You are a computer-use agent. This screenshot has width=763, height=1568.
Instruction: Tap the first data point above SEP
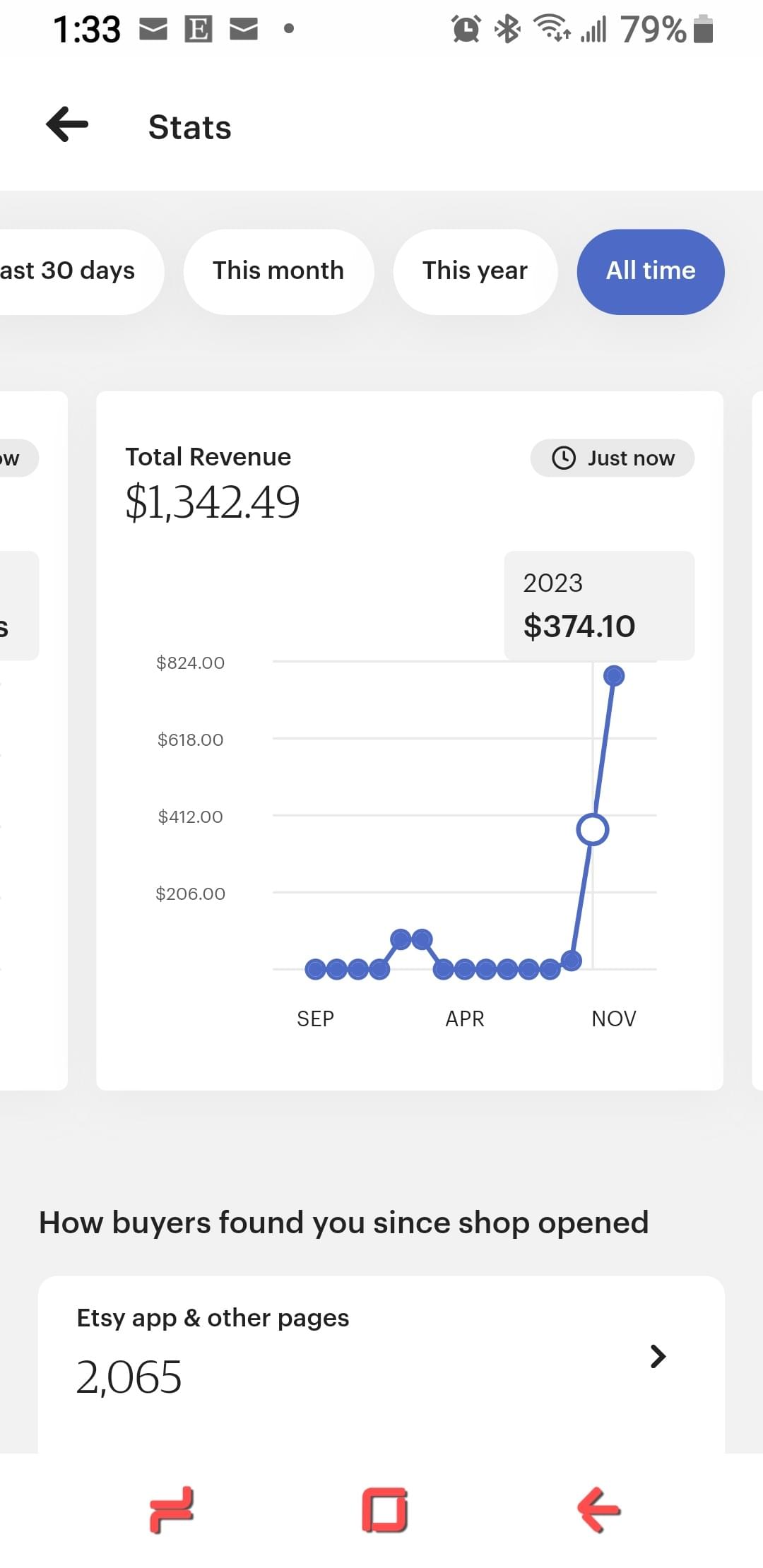pyautogui.click(x=315, y=969)
